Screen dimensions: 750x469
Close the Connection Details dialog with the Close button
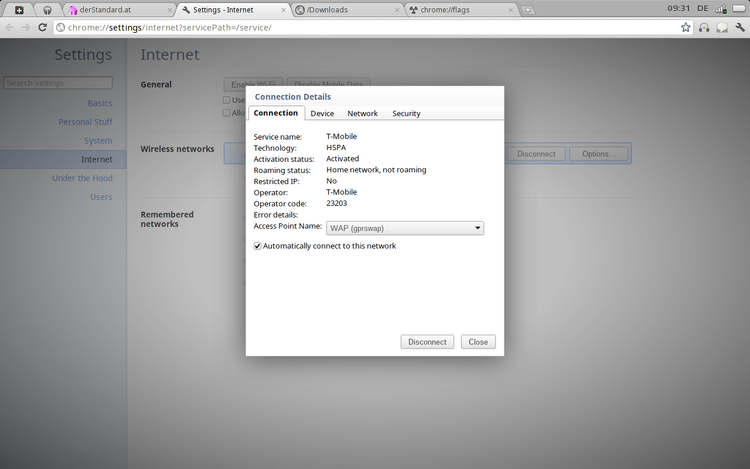coord(478,342)
